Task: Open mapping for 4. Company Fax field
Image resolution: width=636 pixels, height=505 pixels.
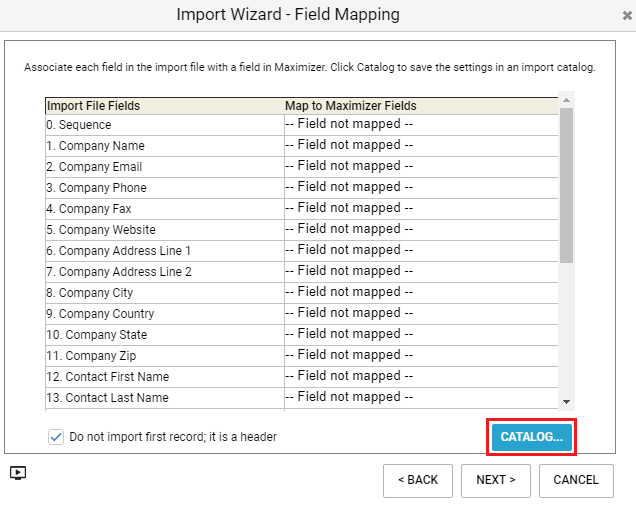Action: (x=421, y=208)
